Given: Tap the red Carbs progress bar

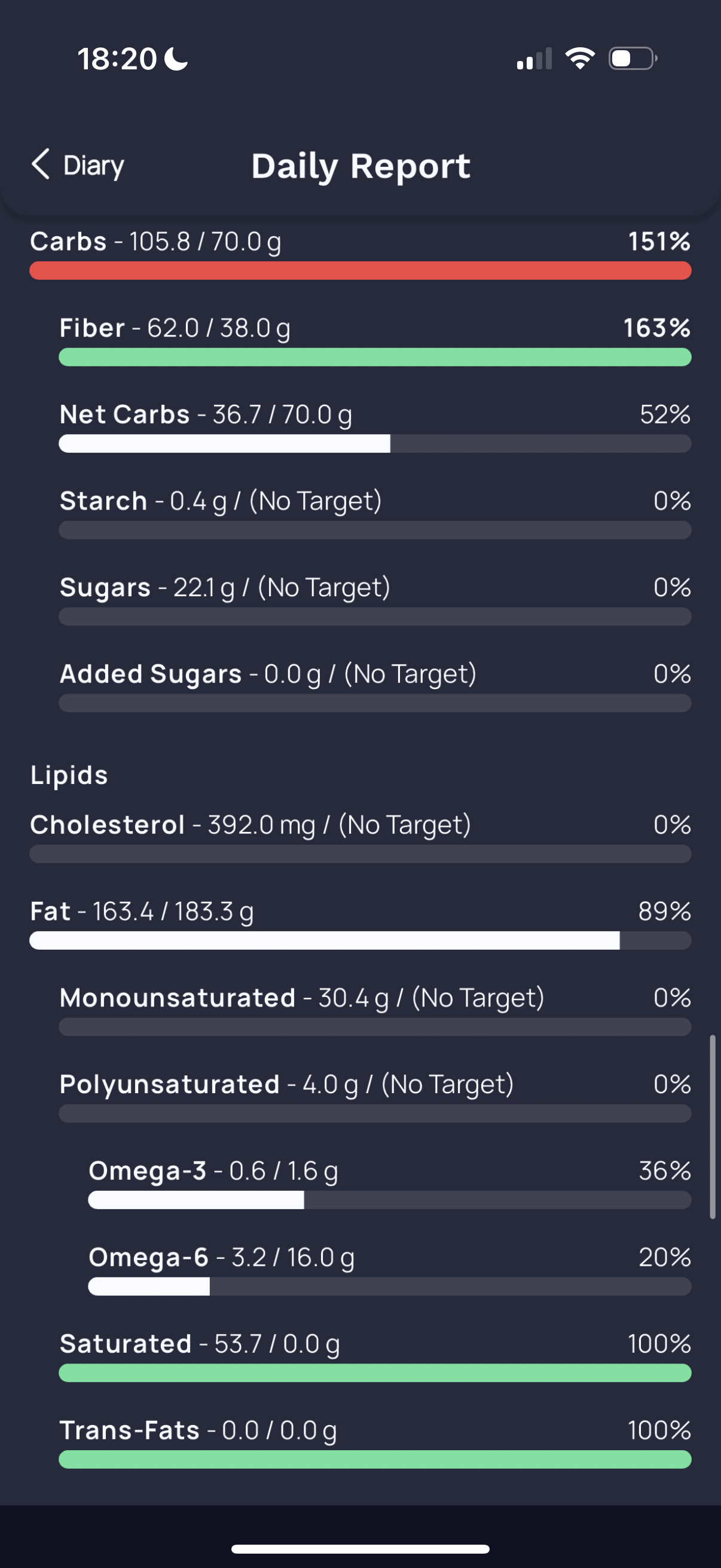Looking at the screenshot, I should pyautogui.click(x=360, y=271).
